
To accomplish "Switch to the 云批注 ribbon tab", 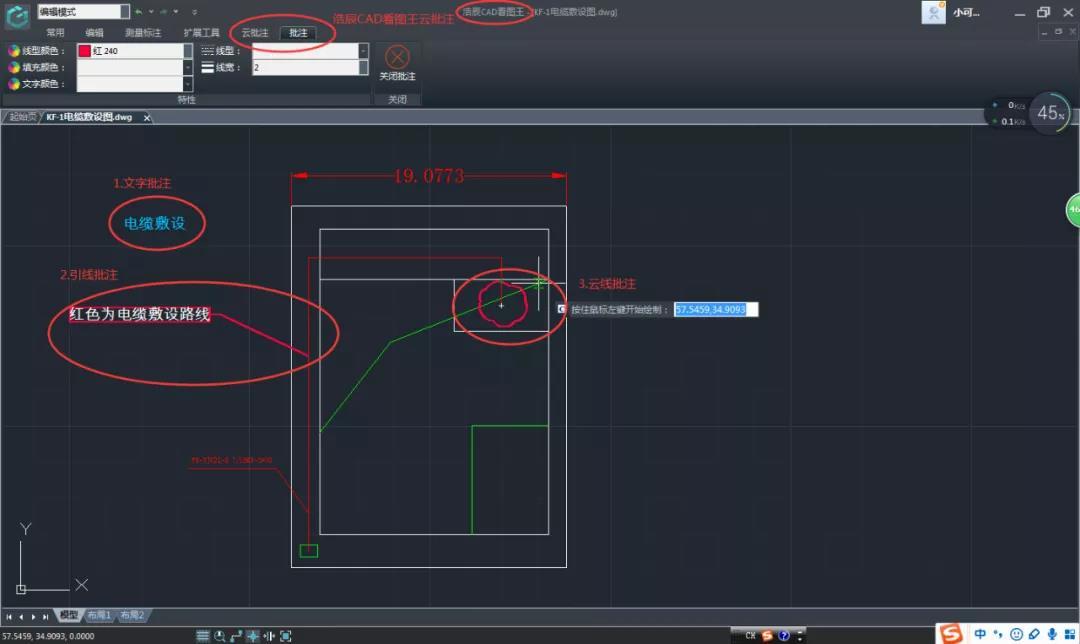I will 255,33.
